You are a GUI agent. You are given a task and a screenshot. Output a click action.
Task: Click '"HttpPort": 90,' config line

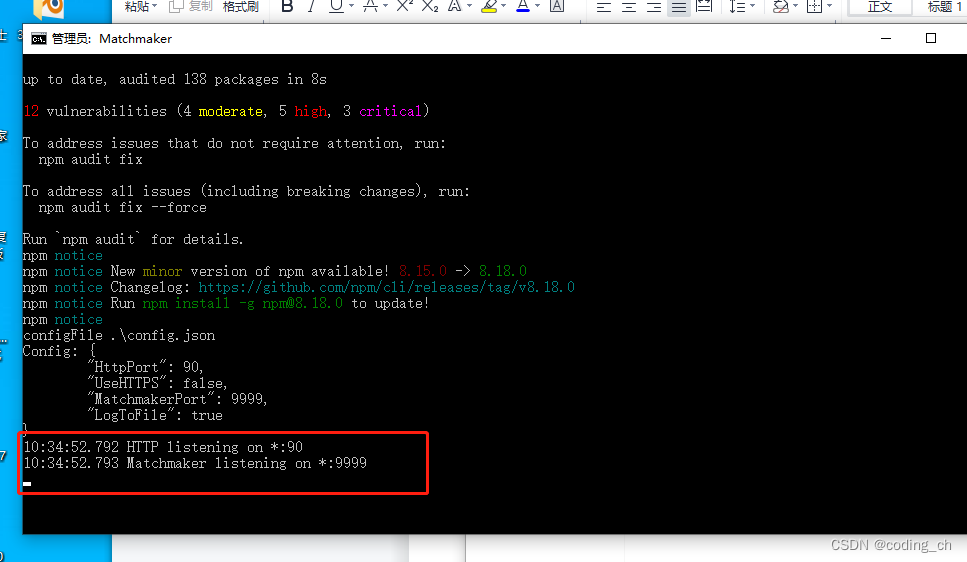(x=146, y=367)
